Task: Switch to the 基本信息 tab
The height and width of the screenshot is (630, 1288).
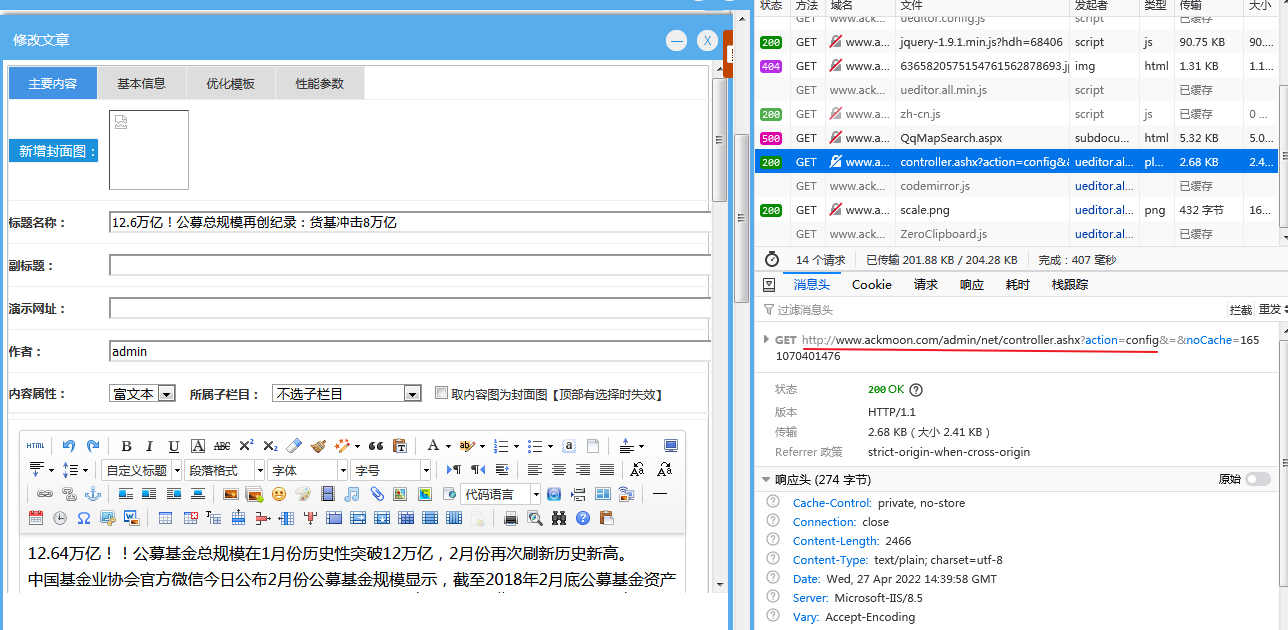Action: pos(141,83)
